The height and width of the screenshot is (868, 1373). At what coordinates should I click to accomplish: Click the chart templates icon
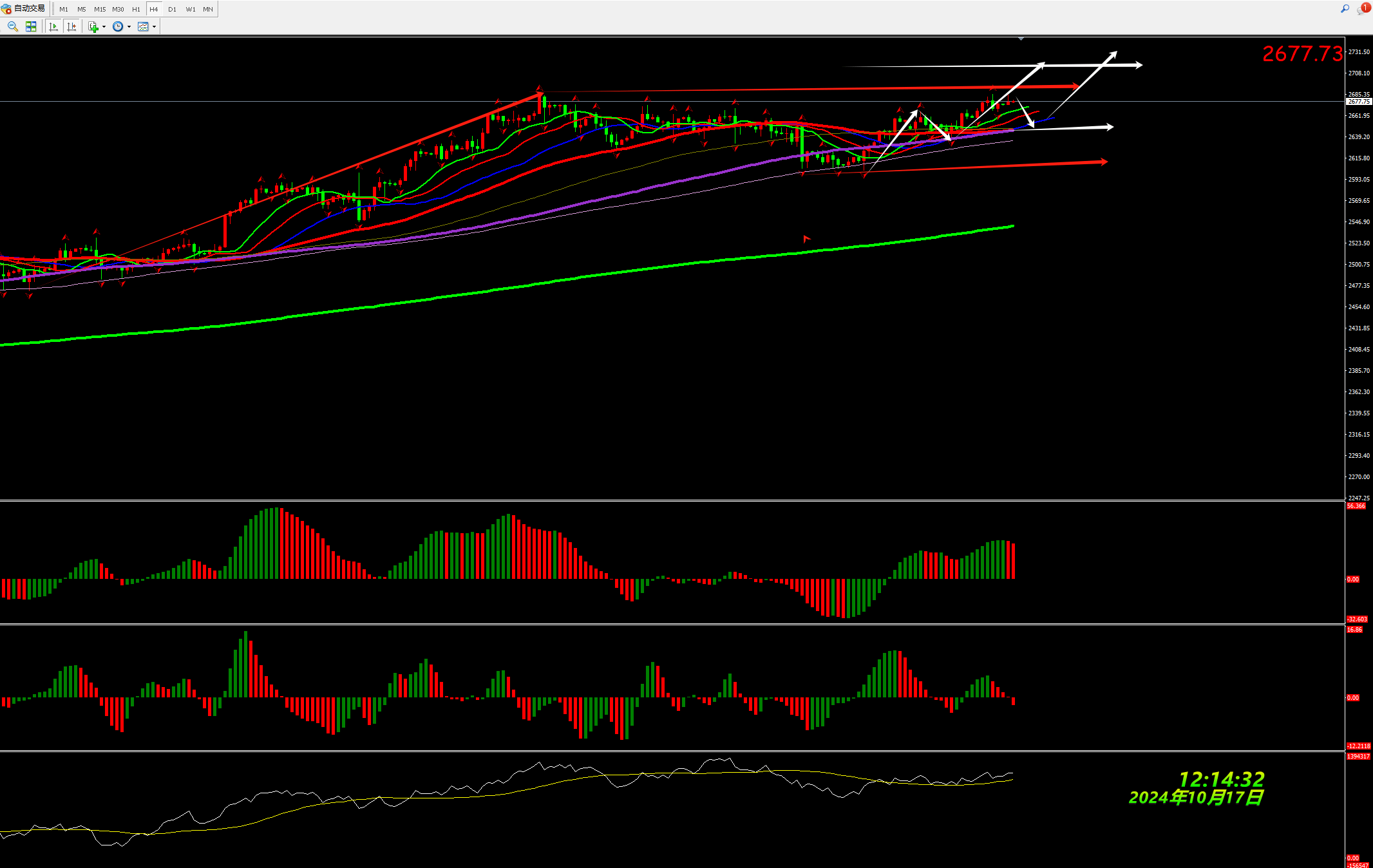(143, 26)
